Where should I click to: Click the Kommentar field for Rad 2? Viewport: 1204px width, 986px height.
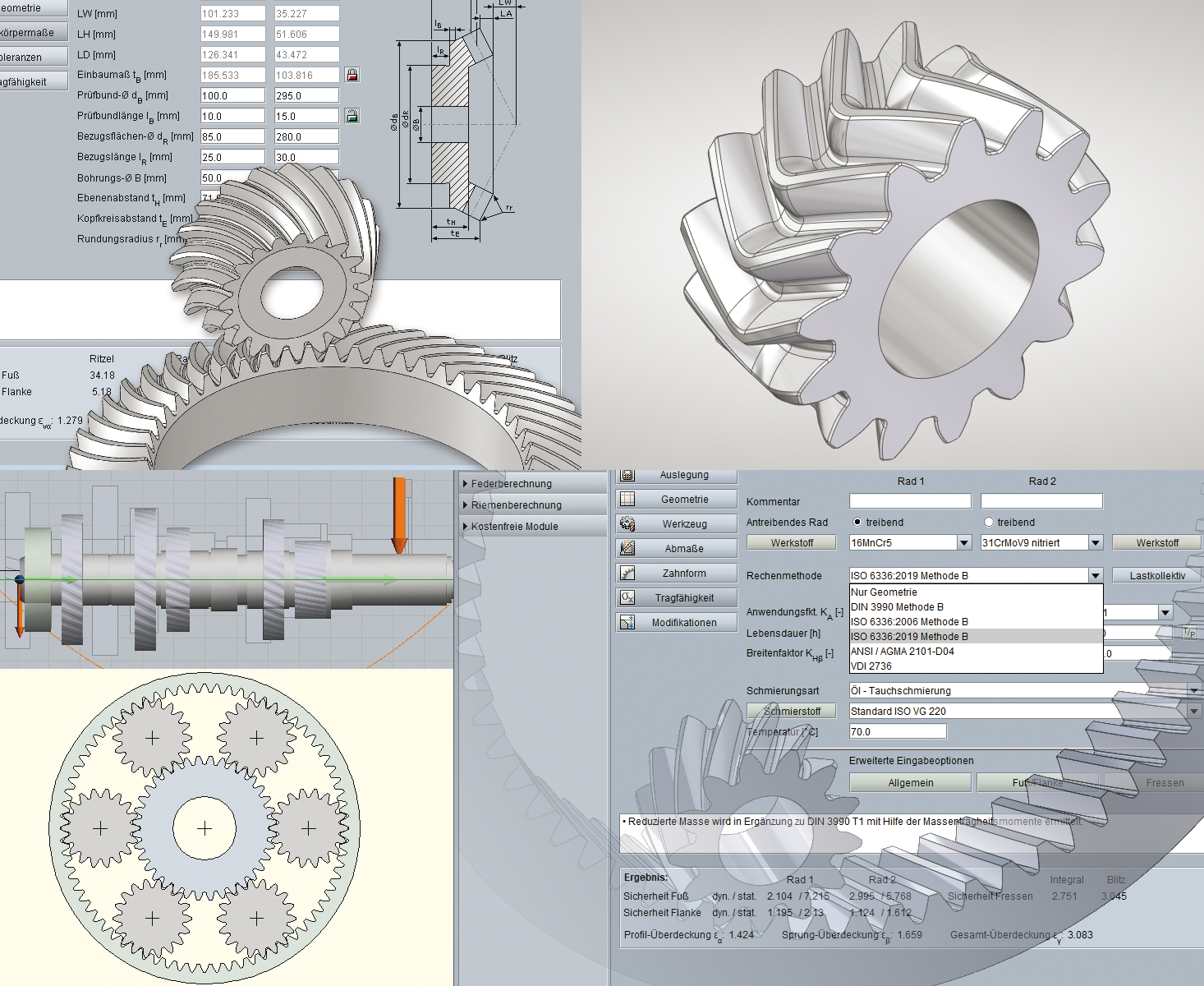[x=1041, y=501]
